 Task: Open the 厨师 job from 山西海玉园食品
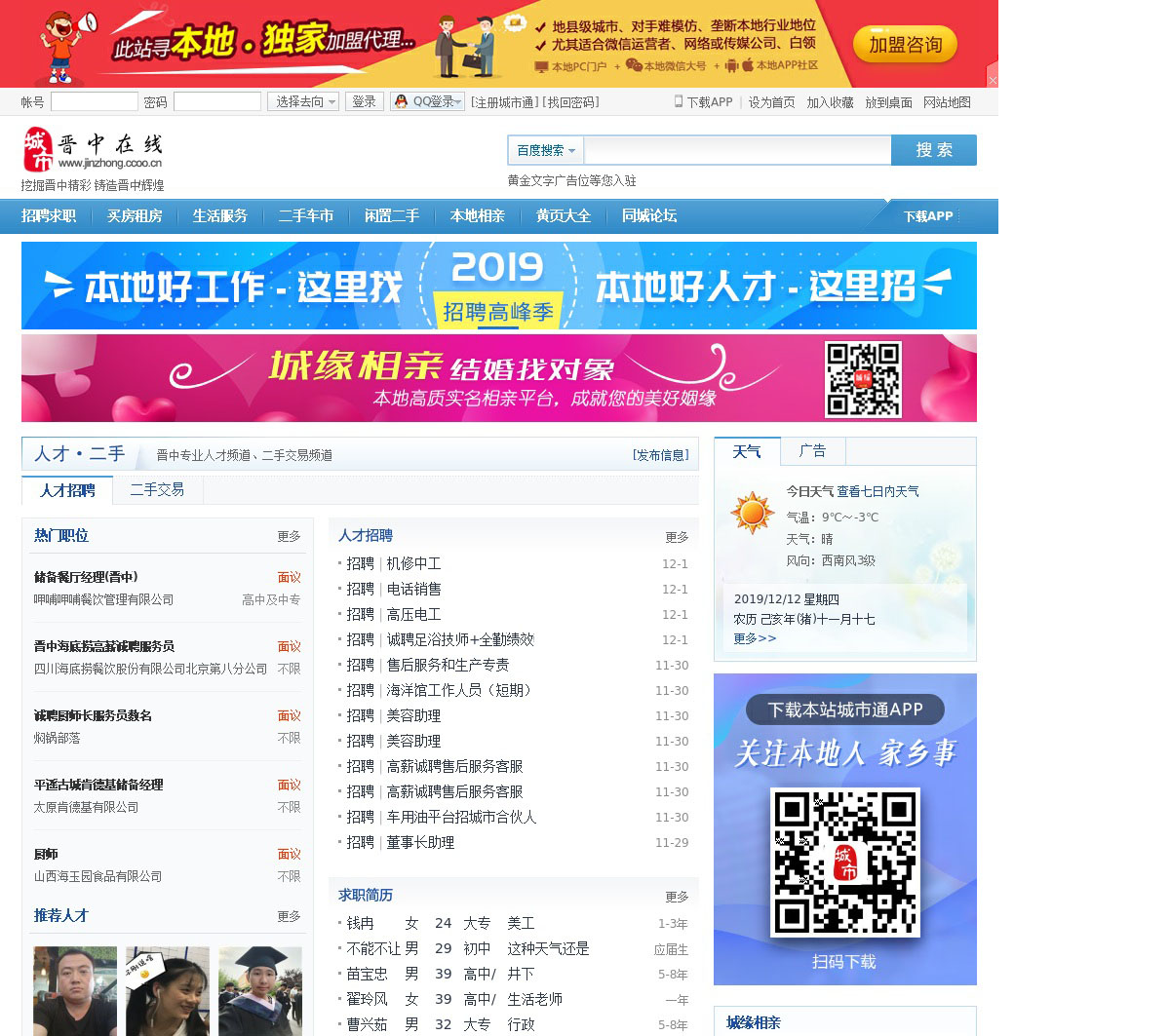click(46, 854)
